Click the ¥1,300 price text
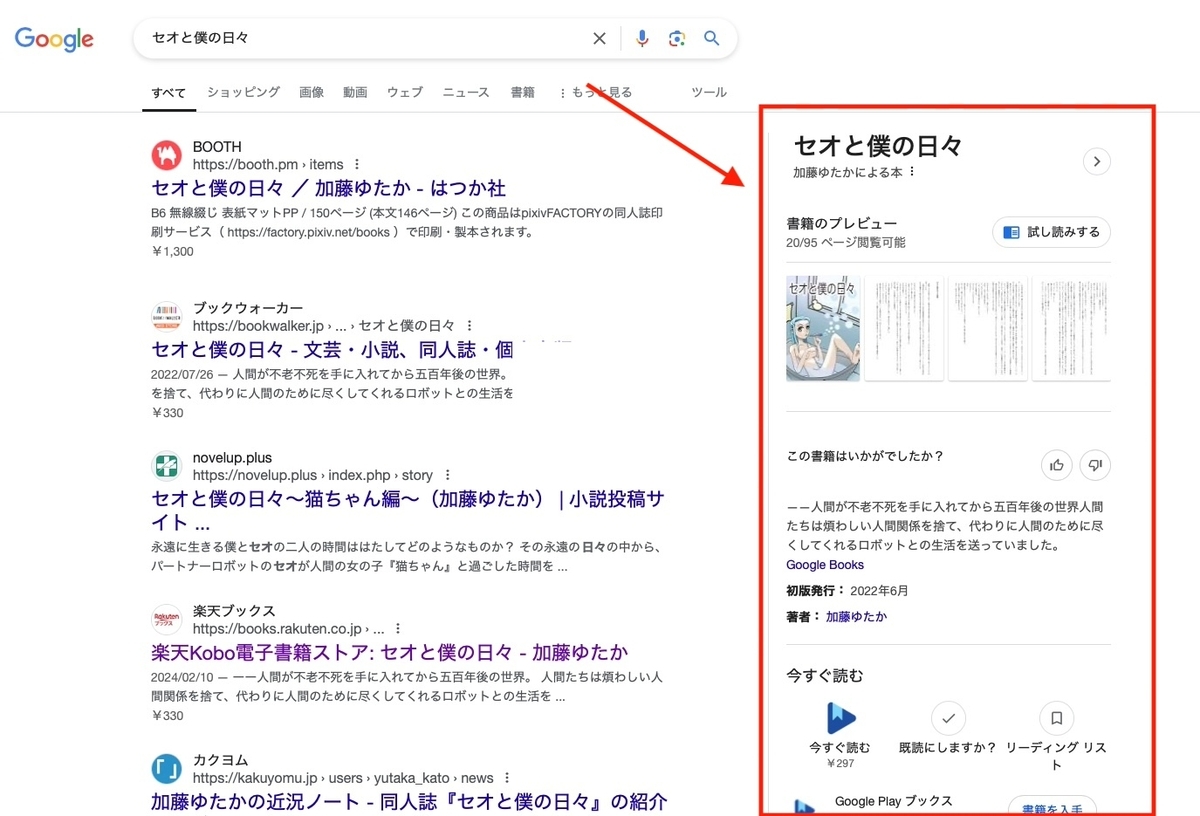 [172, 251]
